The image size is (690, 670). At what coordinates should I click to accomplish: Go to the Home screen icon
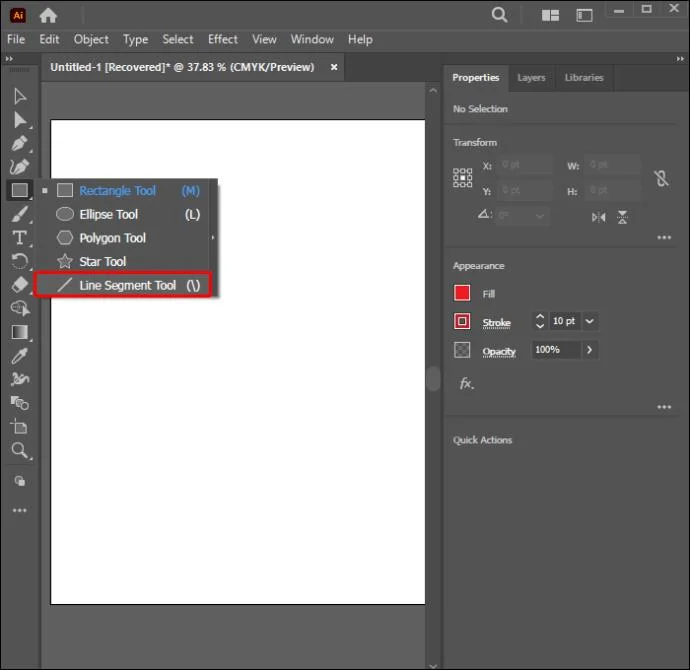48,16
